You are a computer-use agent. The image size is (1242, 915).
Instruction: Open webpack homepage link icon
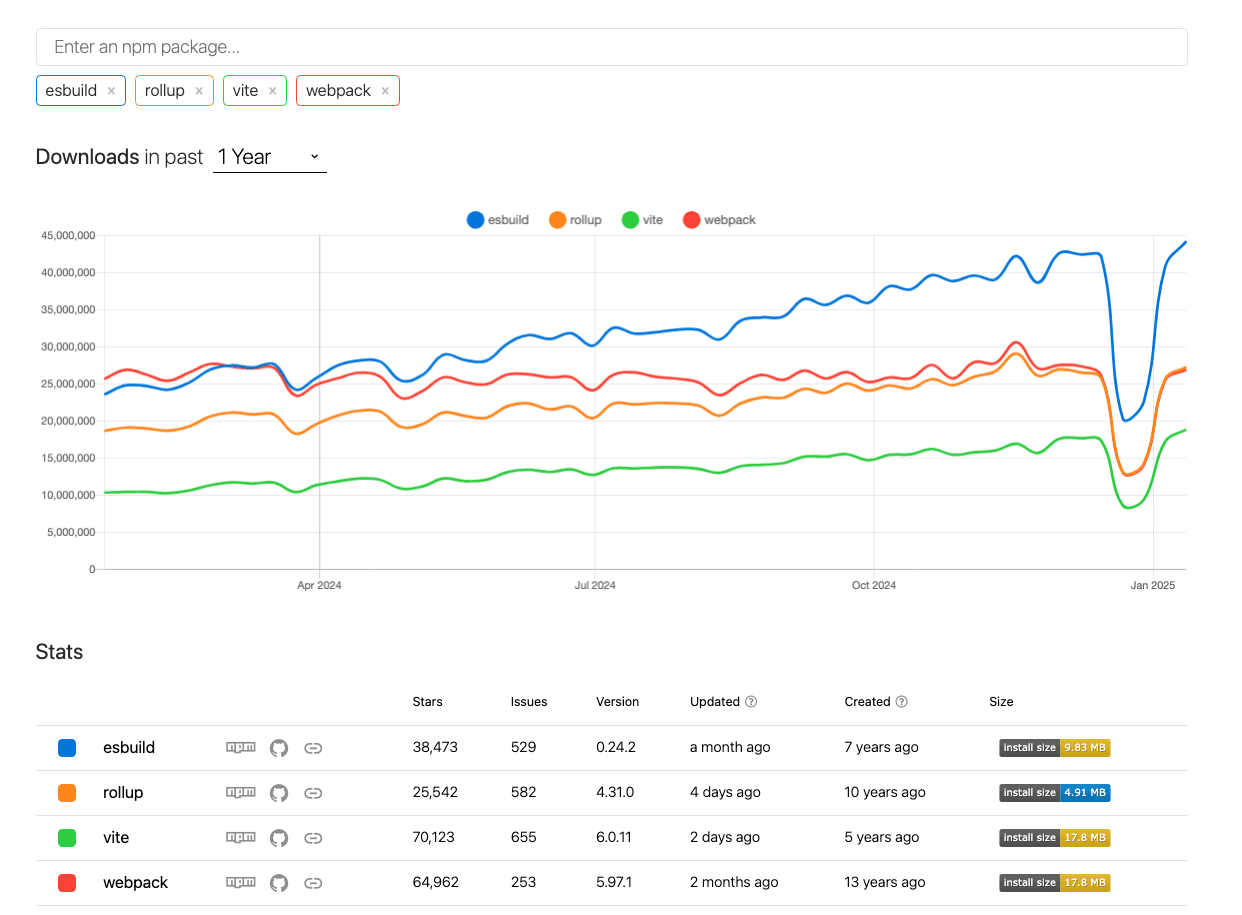[x=313, y=882]
